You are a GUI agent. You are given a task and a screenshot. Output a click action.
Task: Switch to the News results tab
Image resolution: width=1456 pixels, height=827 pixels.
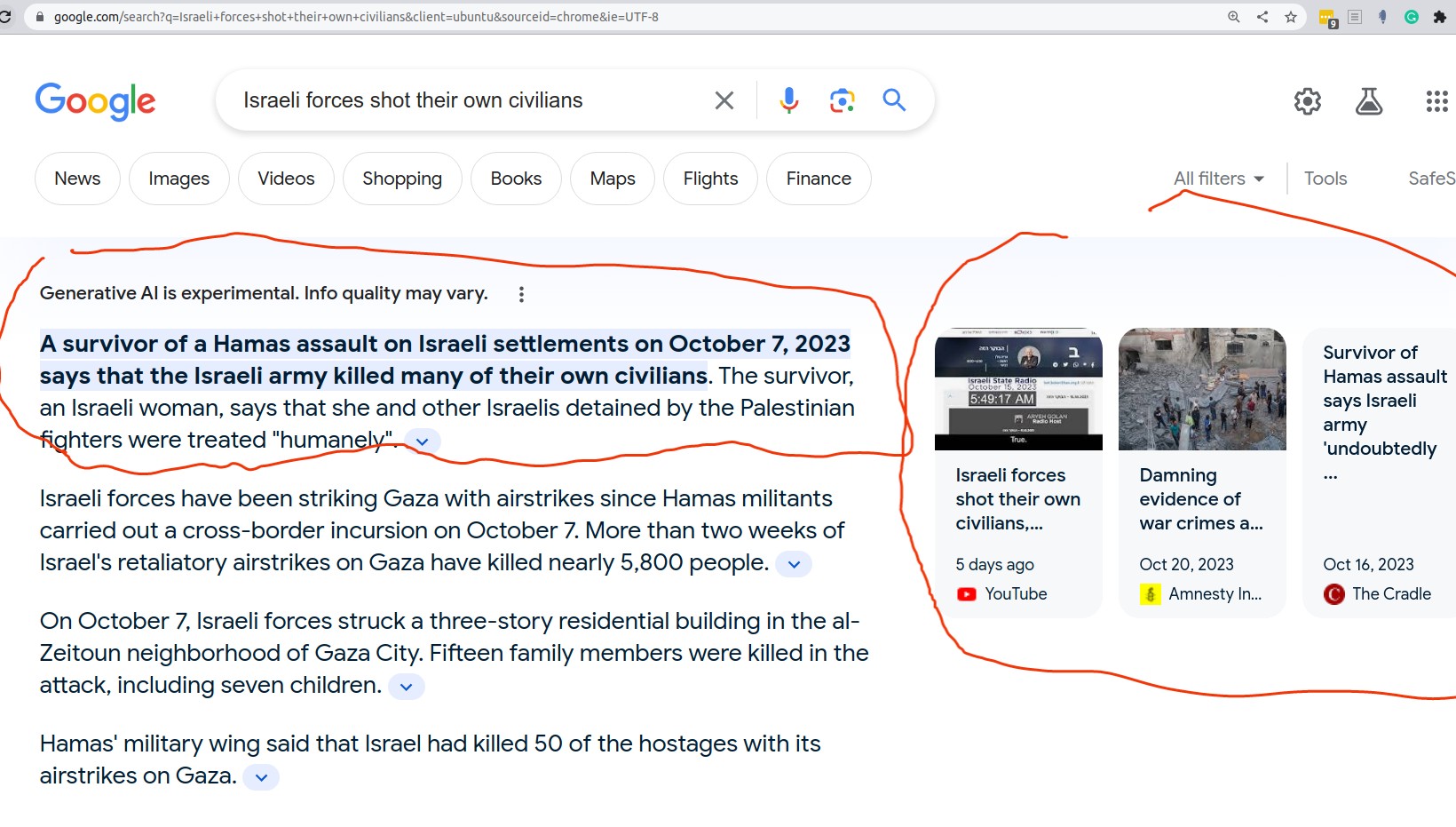77,179
